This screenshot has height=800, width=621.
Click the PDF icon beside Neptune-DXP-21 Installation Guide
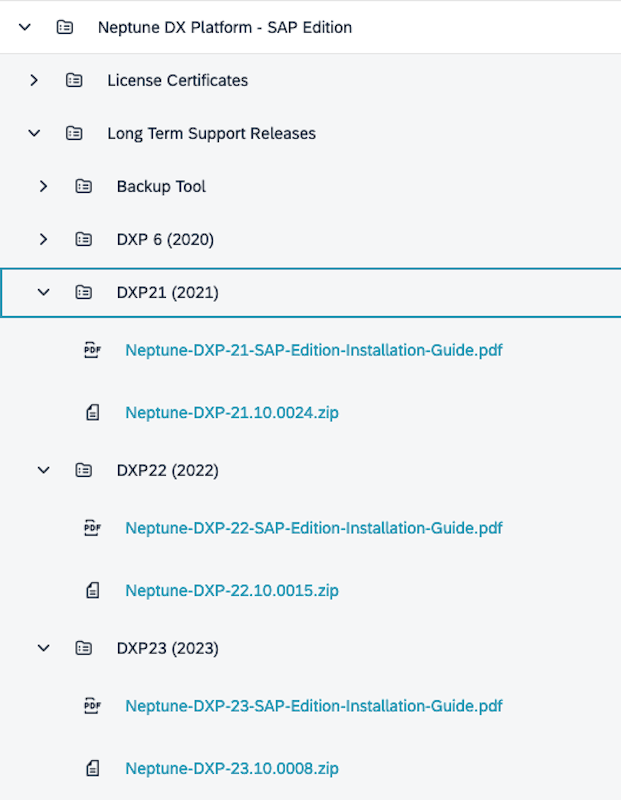point(92,350)
